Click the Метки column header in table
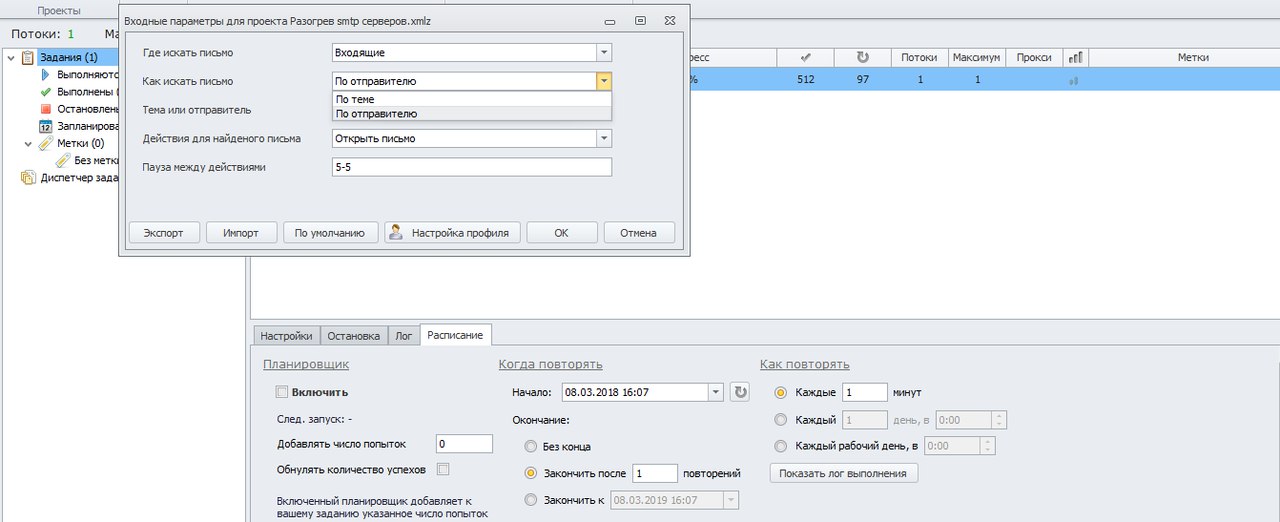Screen dimensions: 1280x522 (x=1193, y=58)
